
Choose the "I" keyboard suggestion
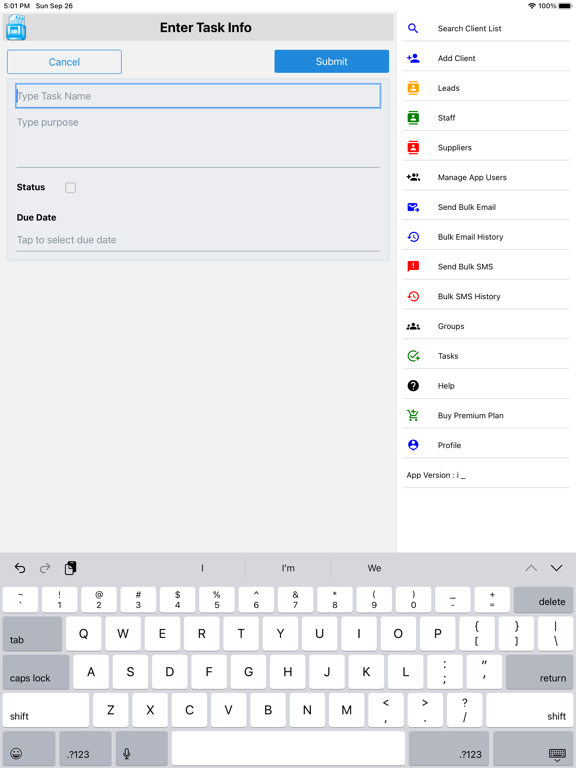(x=202, y=568)
